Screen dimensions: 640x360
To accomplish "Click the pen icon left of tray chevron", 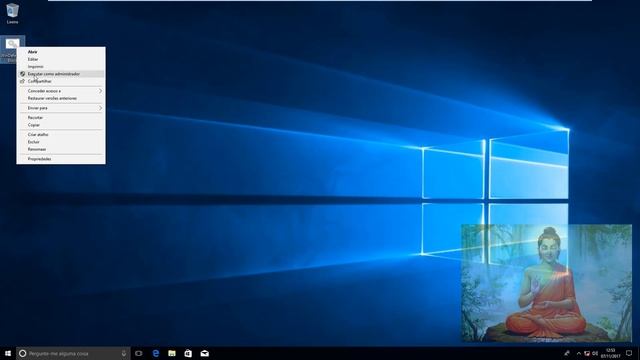I will [x=567, y=353].
